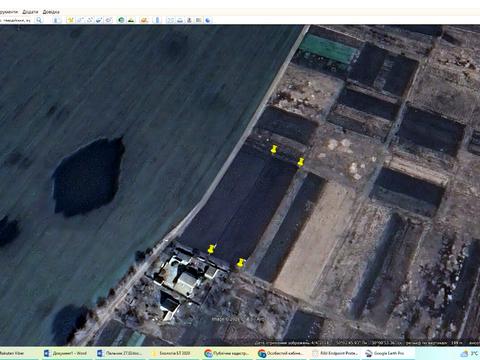This screenshot has width=480, height=360.
Task: Toggle the sidebar panel icon
Action: click(57, 20)
